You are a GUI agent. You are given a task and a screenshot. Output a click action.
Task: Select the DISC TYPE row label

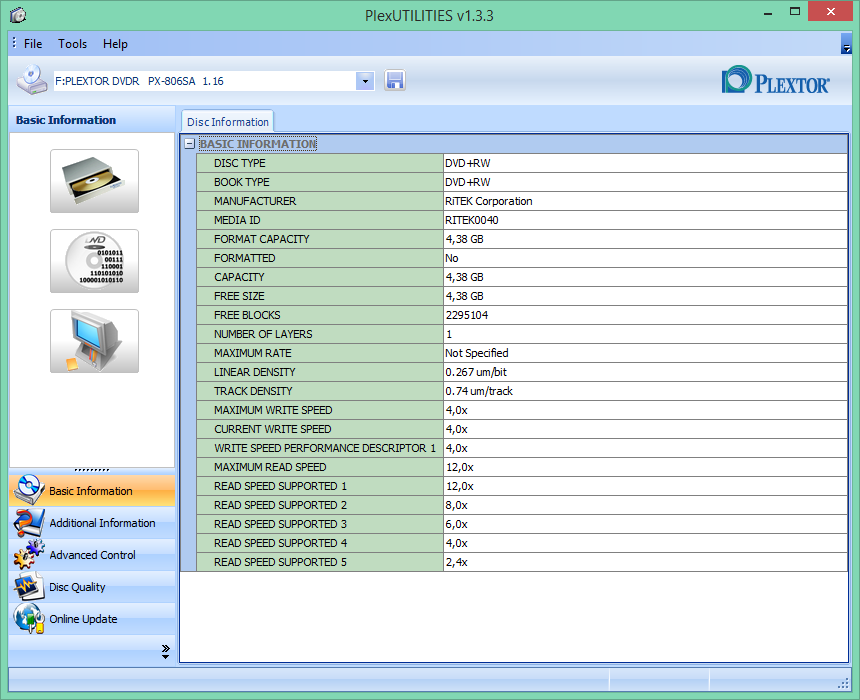click(240, 163)
